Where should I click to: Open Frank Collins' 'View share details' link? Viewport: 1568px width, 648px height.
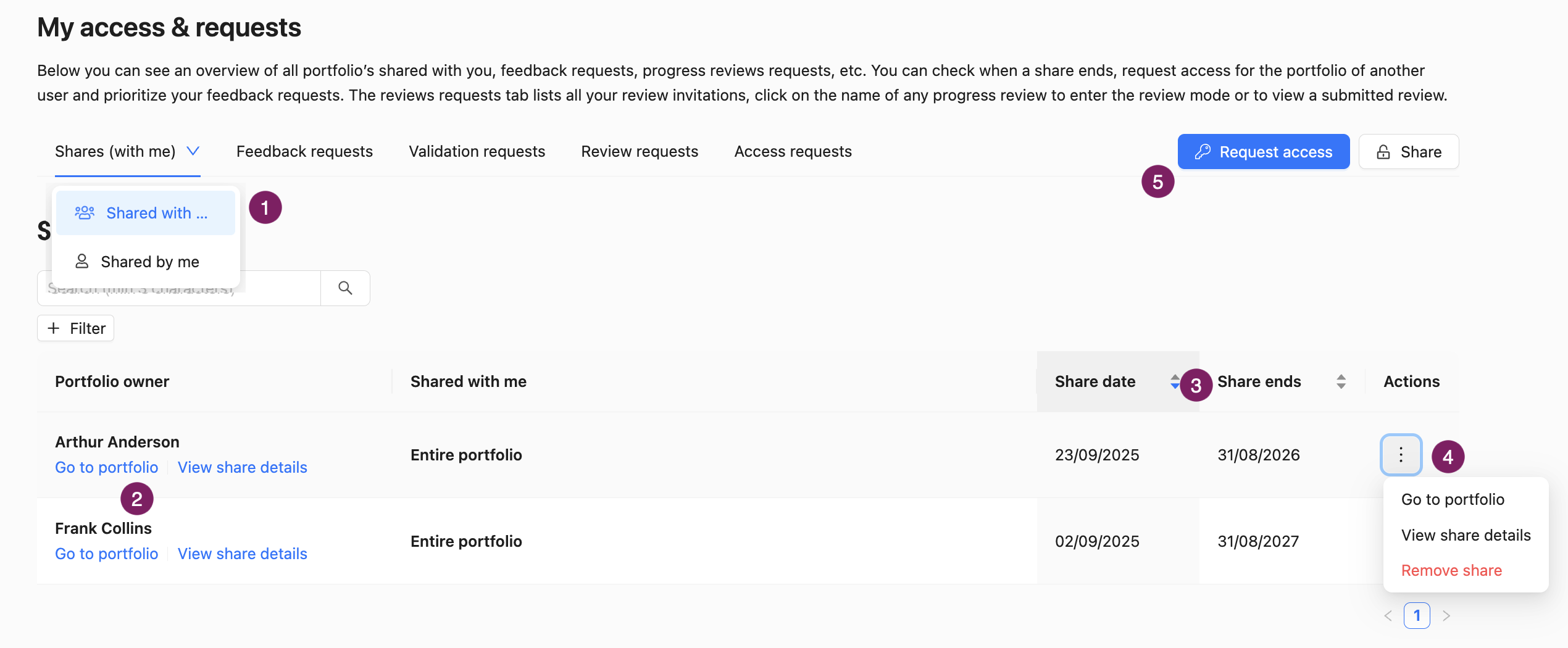pyautogui.click(x=242, y=554)
